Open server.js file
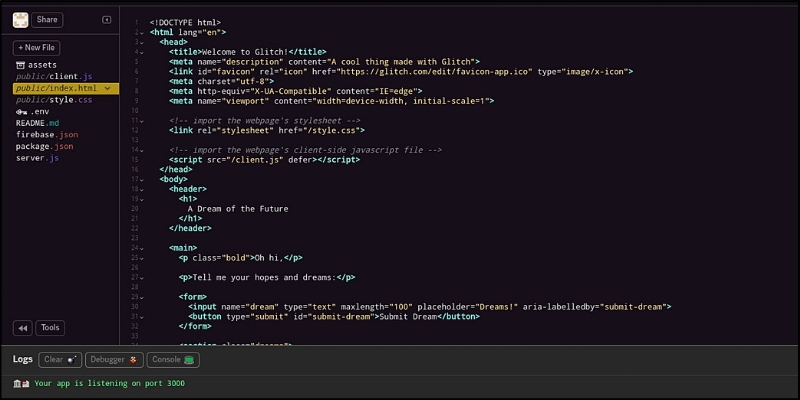800x400 pixels. pyautogui.click(x=37, y=159)
